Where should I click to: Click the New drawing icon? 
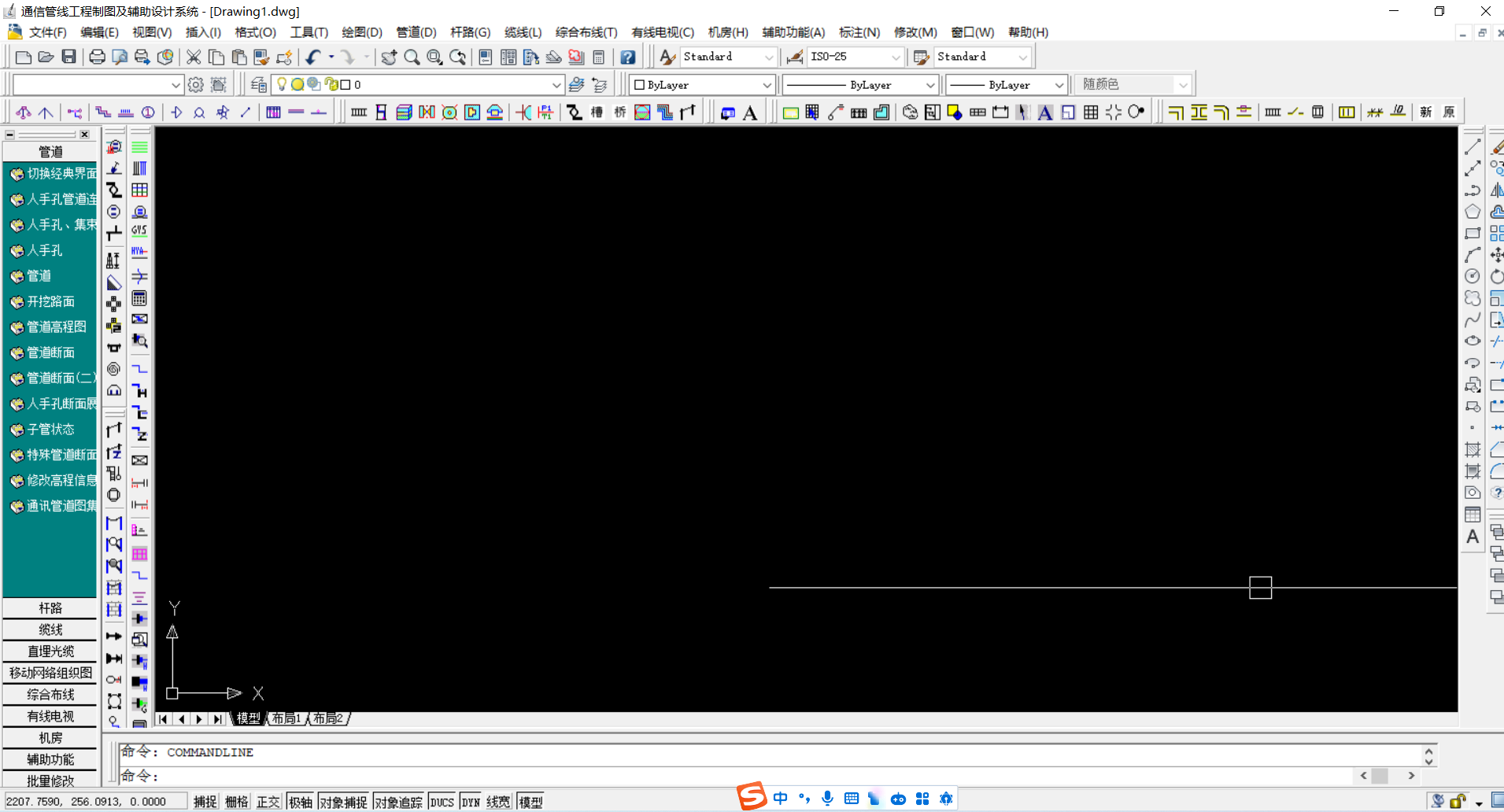point(24,57)
